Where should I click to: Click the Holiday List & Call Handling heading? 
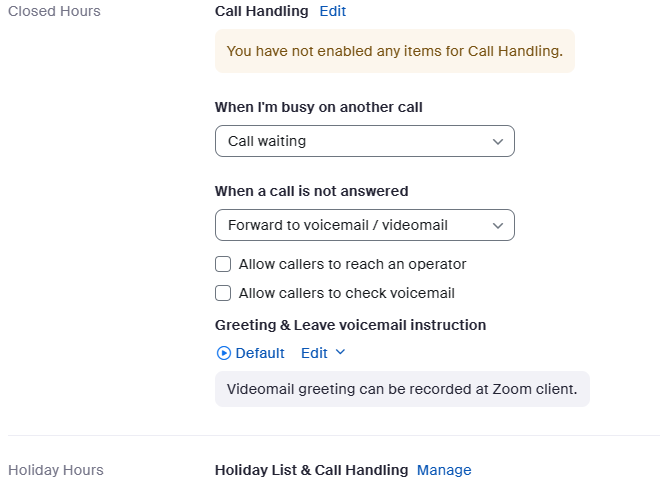click(311, 470)
